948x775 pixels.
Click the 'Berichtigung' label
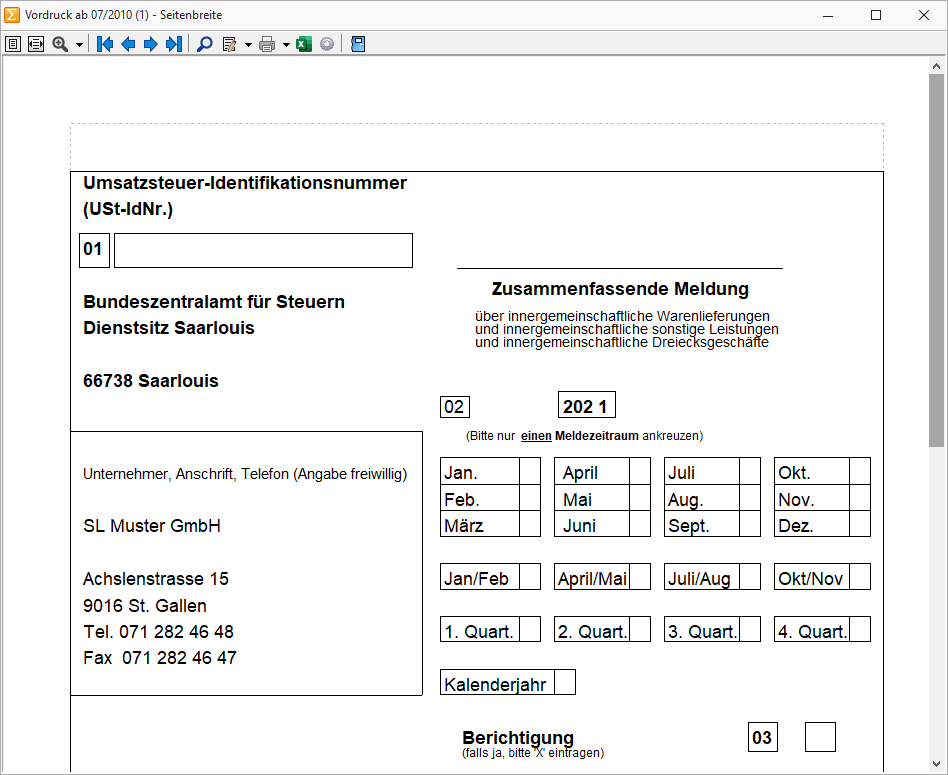[518, 738]
